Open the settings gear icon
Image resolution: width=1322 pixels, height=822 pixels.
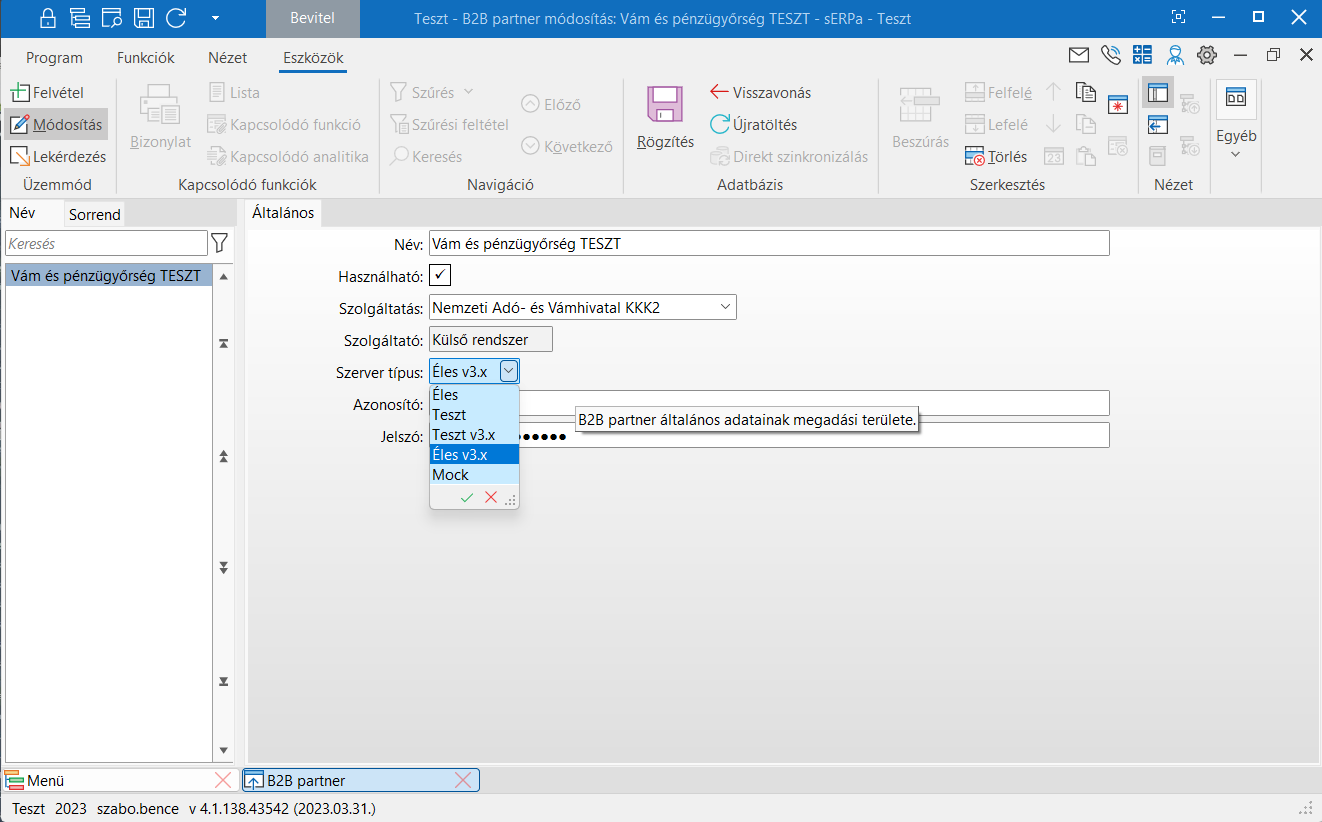pyautogui.click(x=1207, y=55)
